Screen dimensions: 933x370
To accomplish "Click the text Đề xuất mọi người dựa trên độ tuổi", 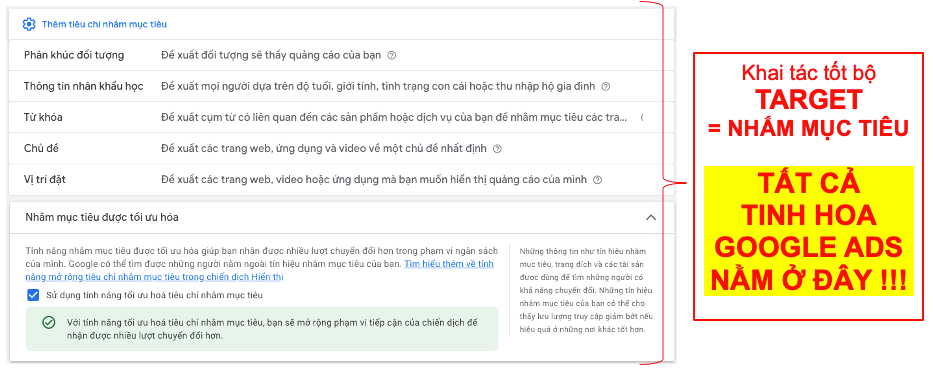I will click(378, 86).
